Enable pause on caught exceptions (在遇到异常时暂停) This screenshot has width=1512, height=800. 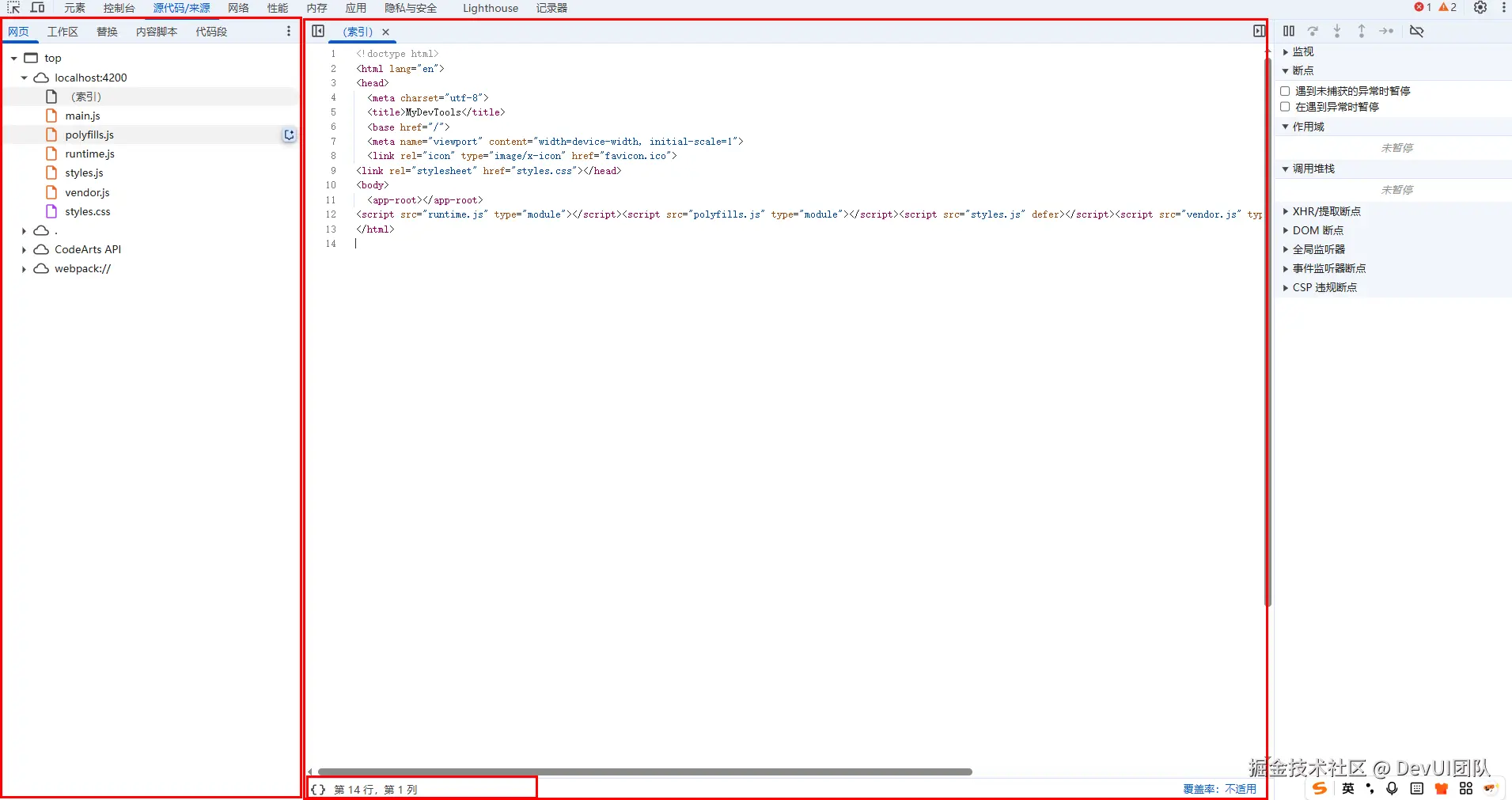[x=1286, y=107]
